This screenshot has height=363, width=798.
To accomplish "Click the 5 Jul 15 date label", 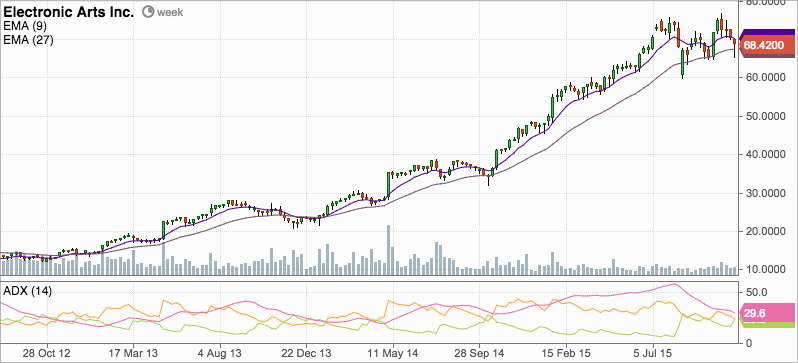I will tap(652, 354).
